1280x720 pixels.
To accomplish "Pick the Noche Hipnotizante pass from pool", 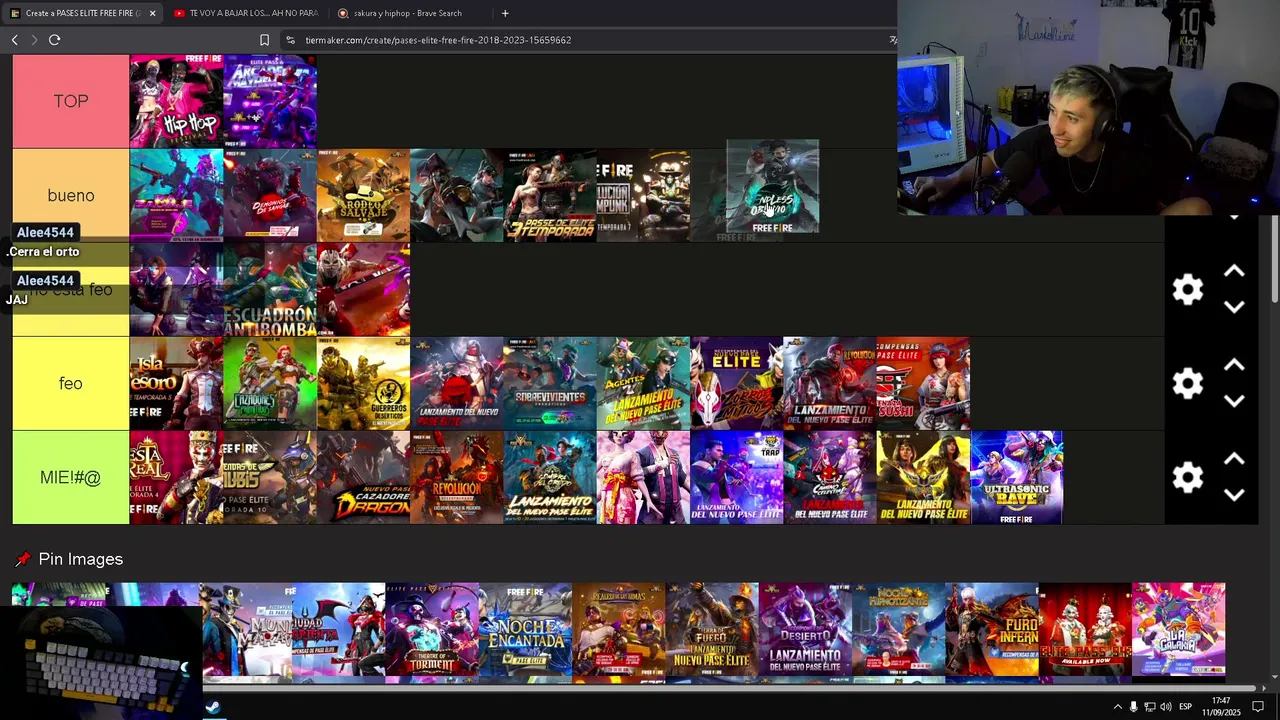I will tap(899, 630).
